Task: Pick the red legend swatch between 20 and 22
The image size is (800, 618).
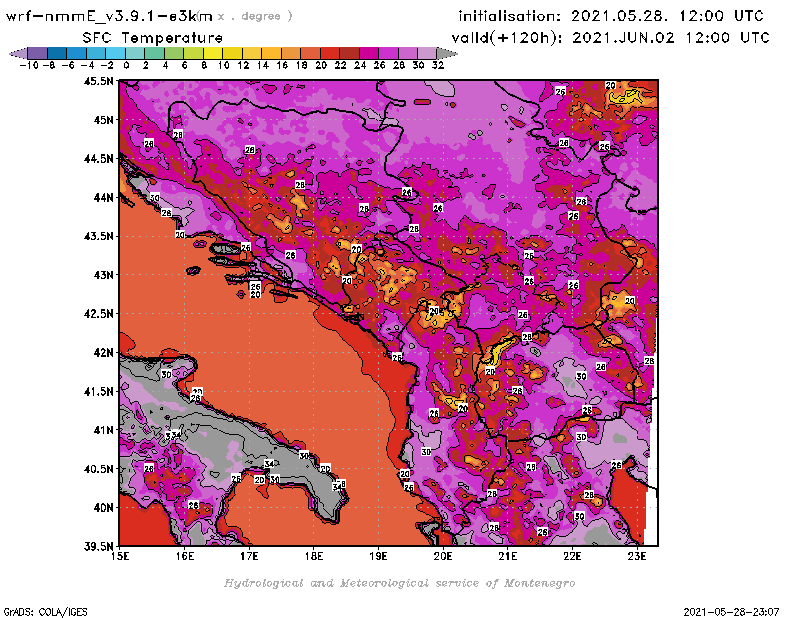Action: point(330,53)
